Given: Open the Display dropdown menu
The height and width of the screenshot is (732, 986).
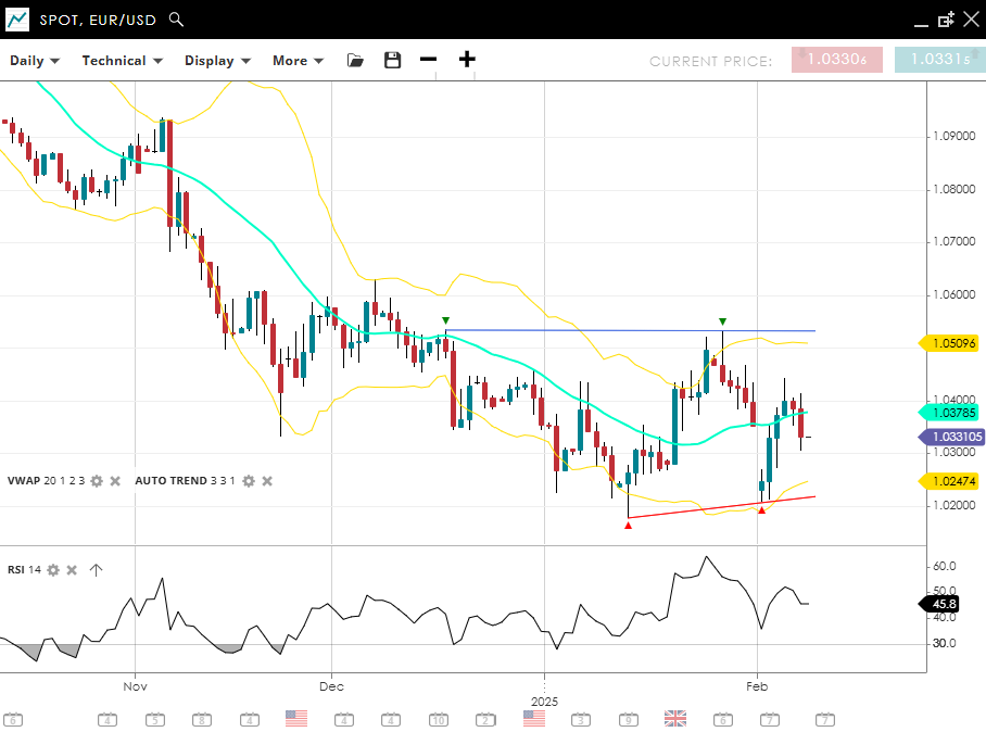Looking at the screenshot, I should click(217, 60).
